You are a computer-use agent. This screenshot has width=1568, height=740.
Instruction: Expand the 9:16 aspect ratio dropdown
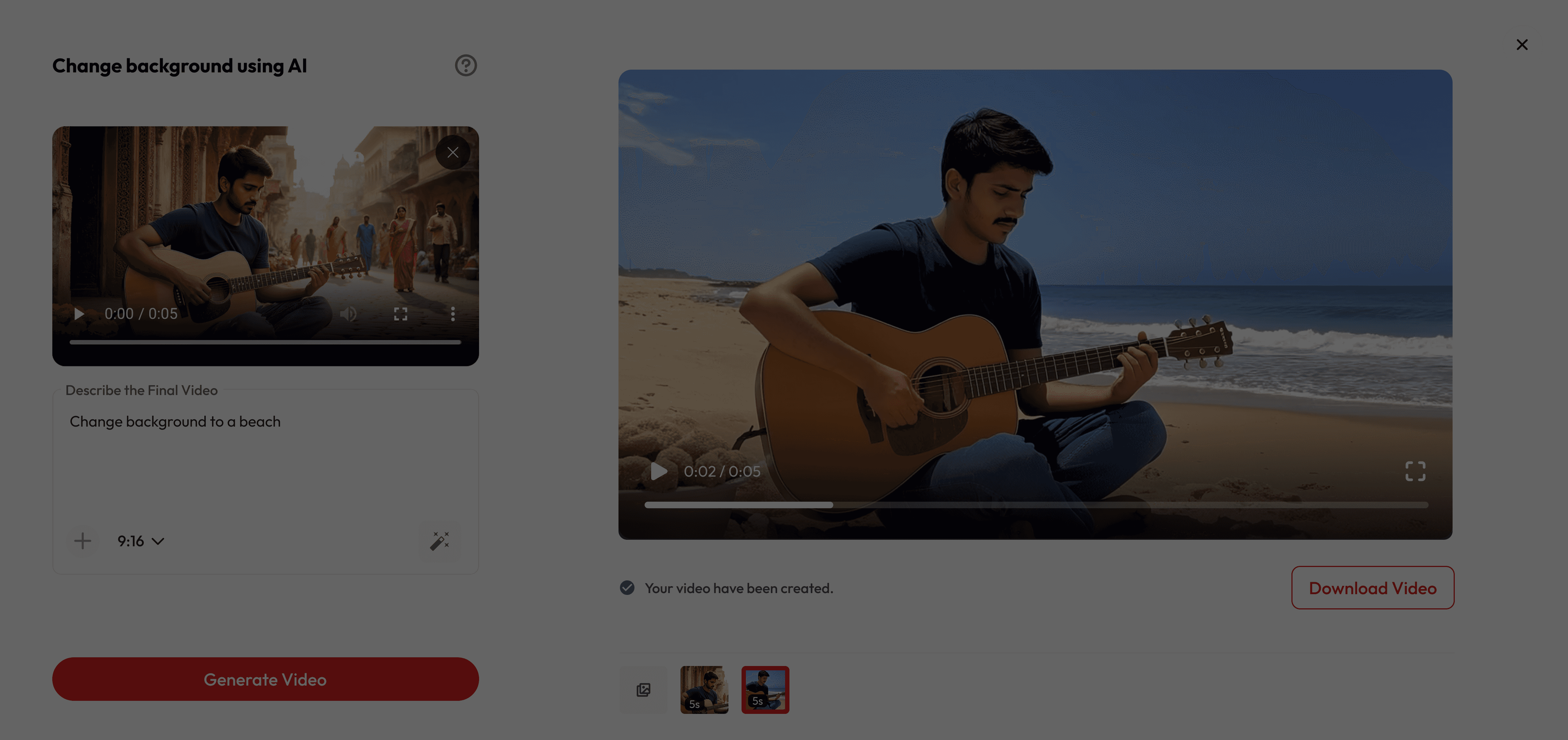click(x=140, y=541)
